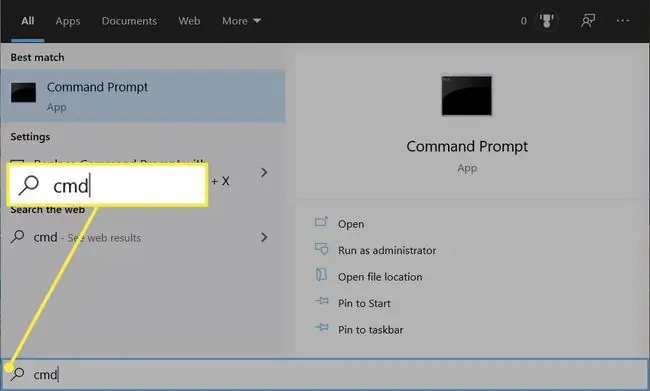
Task: Switch to the Apps tab
Action: [x=68, y=21]
